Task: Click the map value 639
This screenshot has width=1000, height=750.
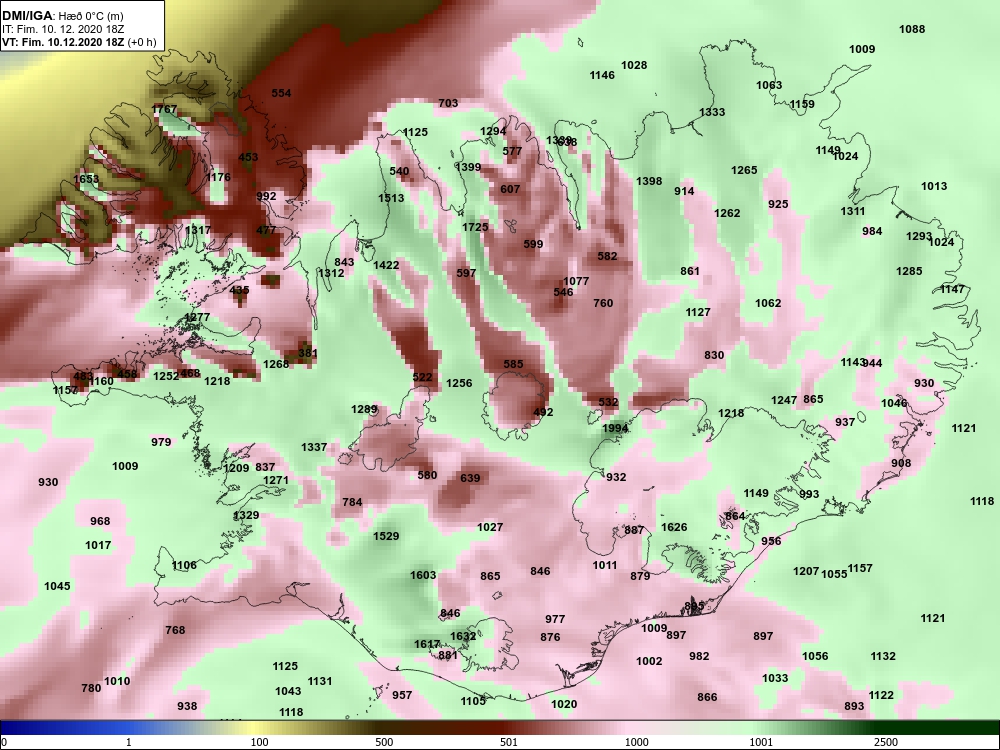Action: (470, 478)
